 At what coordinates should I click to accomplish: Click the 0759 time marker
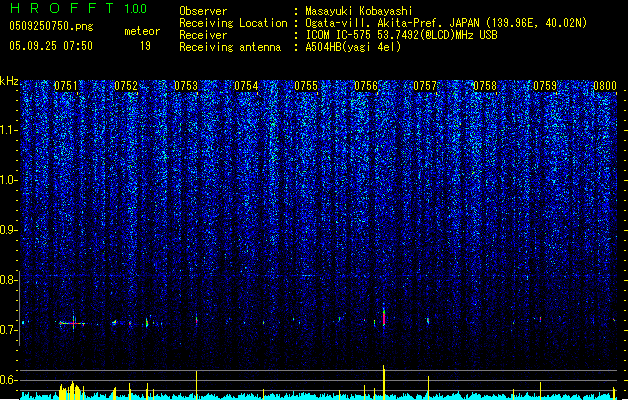coord(545,86)
